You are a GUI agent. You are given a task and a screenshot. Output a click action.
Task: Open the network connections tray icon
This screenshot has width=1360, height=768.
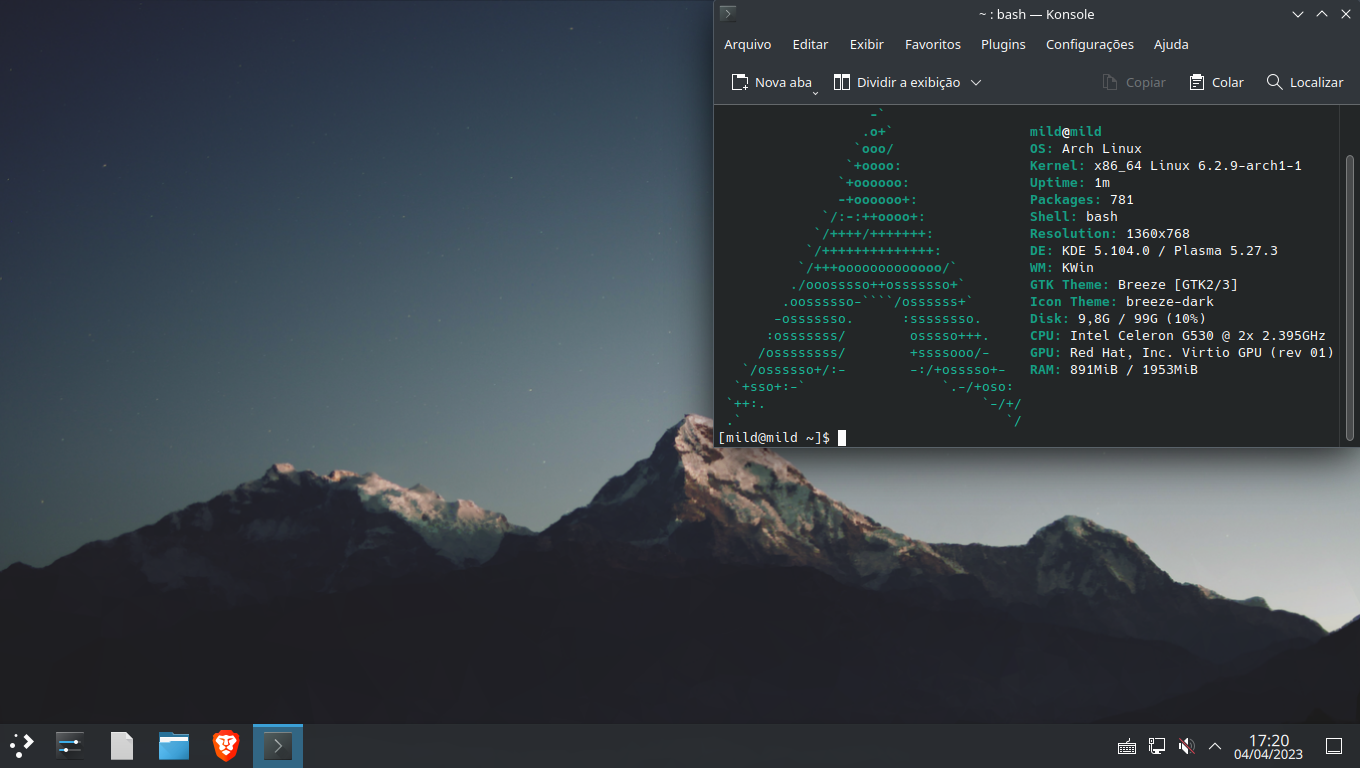[x=1157, y=746]
